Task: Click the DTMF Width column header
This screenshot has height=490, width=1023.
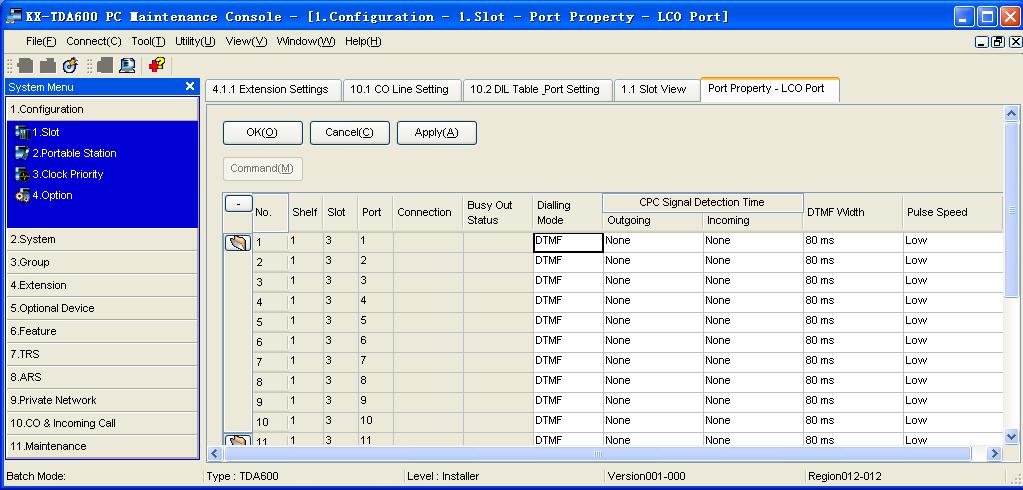Action: coord(853,213)
